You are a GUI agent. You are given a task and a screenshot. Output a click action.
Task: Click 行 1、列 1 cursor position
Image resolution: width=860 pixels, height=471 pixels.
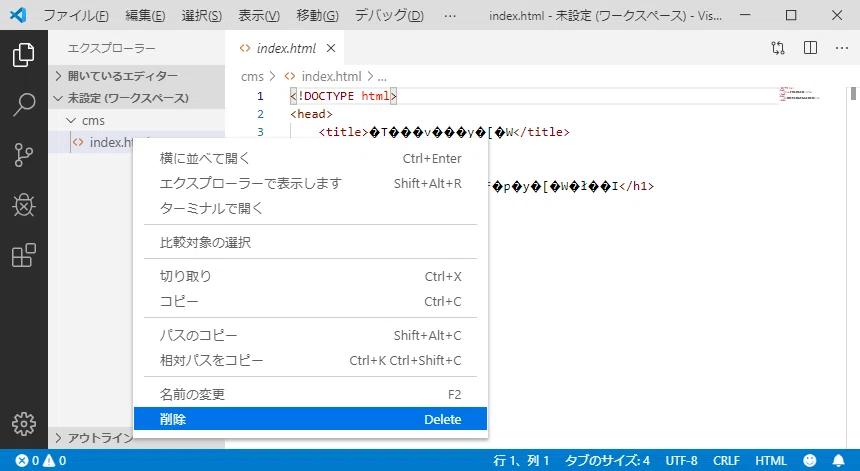point(521,461)
